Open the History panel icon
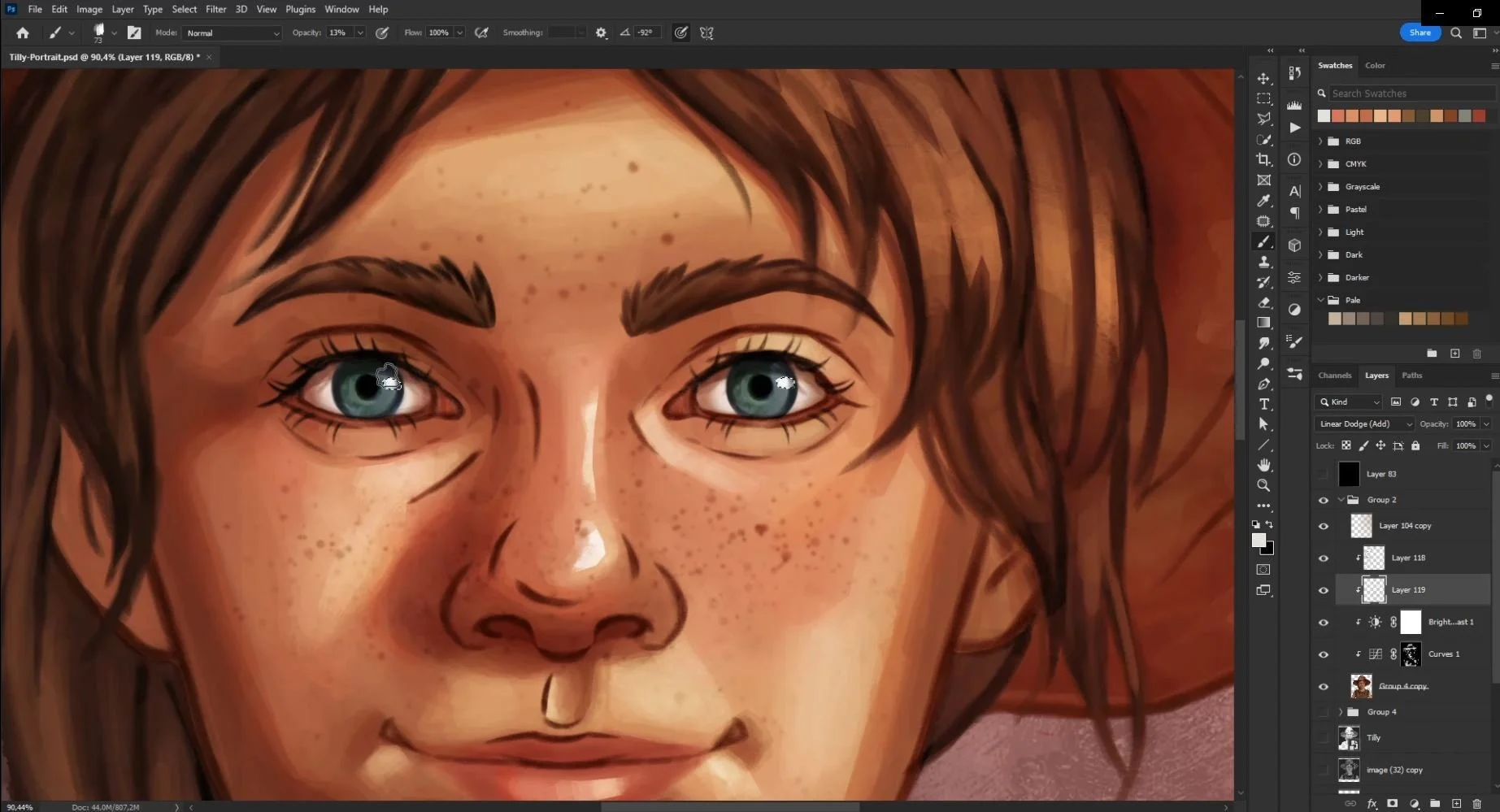The height and width of the screenshot is (812, 1500). tap(1294, 74)
